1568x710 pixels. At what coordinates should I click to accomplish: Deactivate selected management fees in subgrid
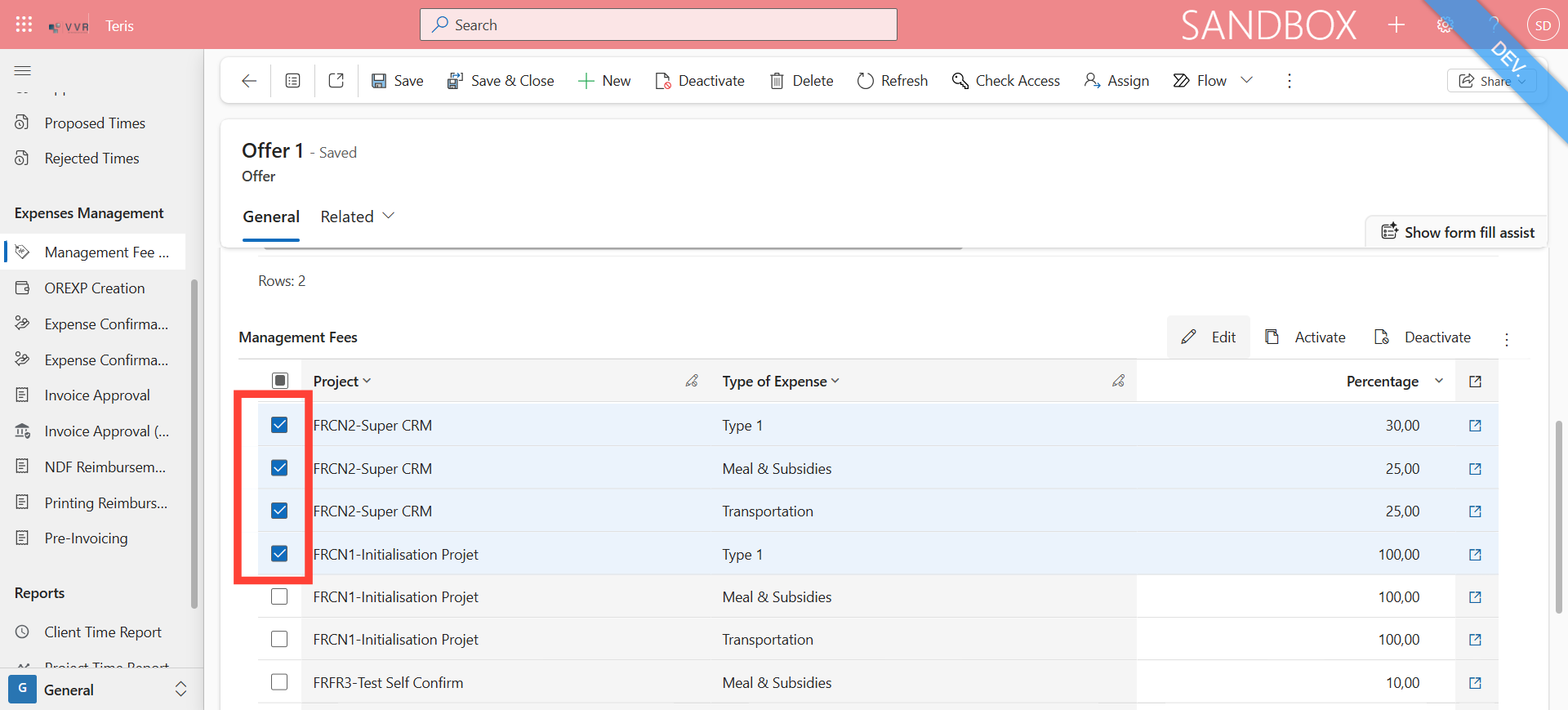[1423, 337]
